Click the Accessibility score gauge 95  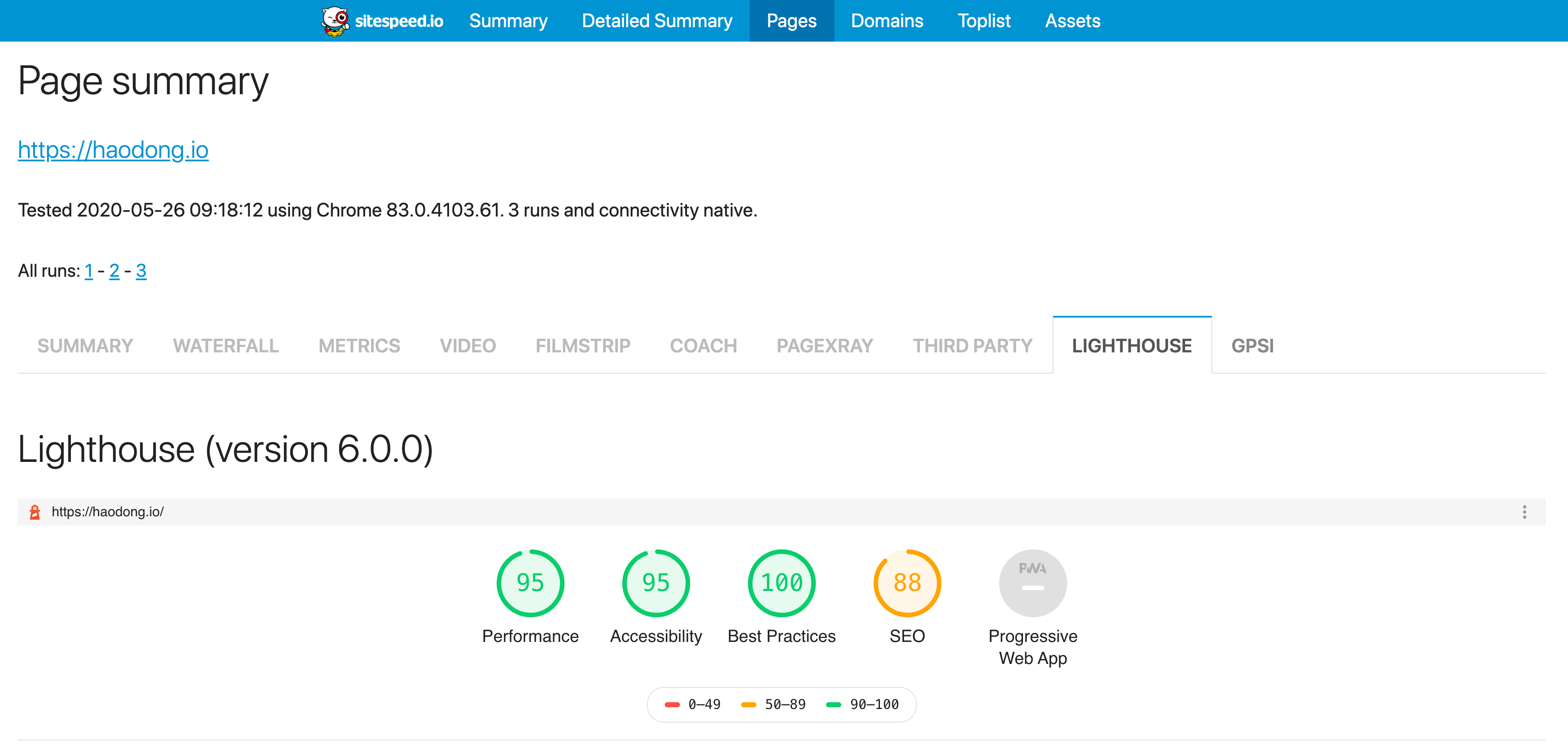click(655, 583)
